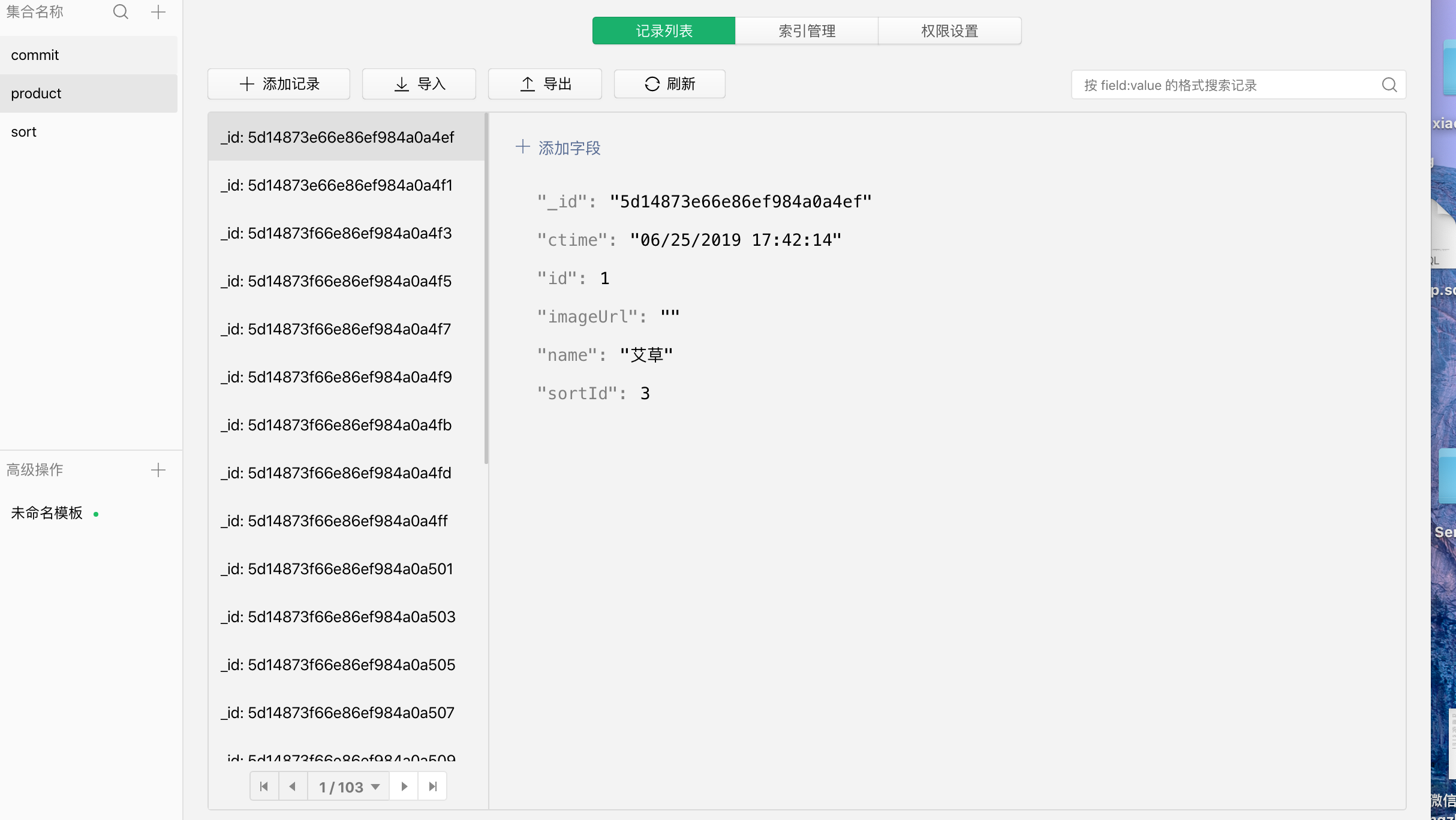The width and height of the screenshot is (1456, 820).
Task: Click the 刷新 refresh button
Action: coord(670,84)
